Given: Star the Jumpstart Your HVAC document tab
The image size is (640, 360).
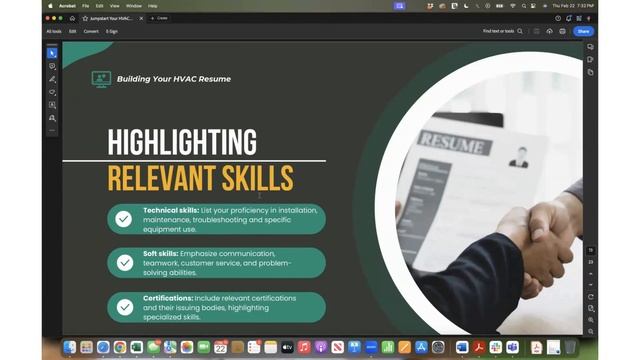Looking at the screenshot, I should point(85,18).
